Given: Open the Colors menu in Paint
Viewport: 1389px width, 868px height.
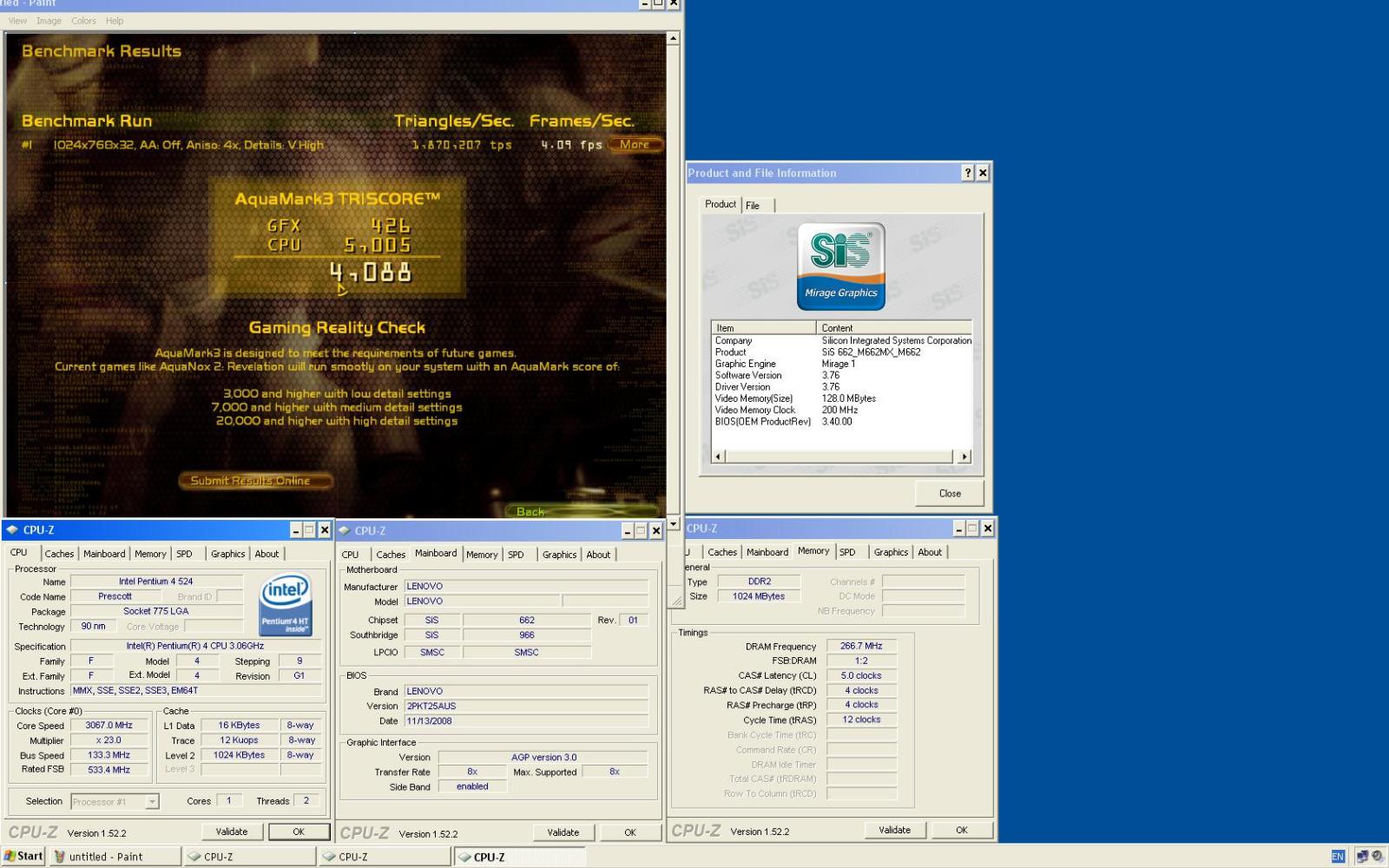Looking at the screenshot, I should (83, 21).
